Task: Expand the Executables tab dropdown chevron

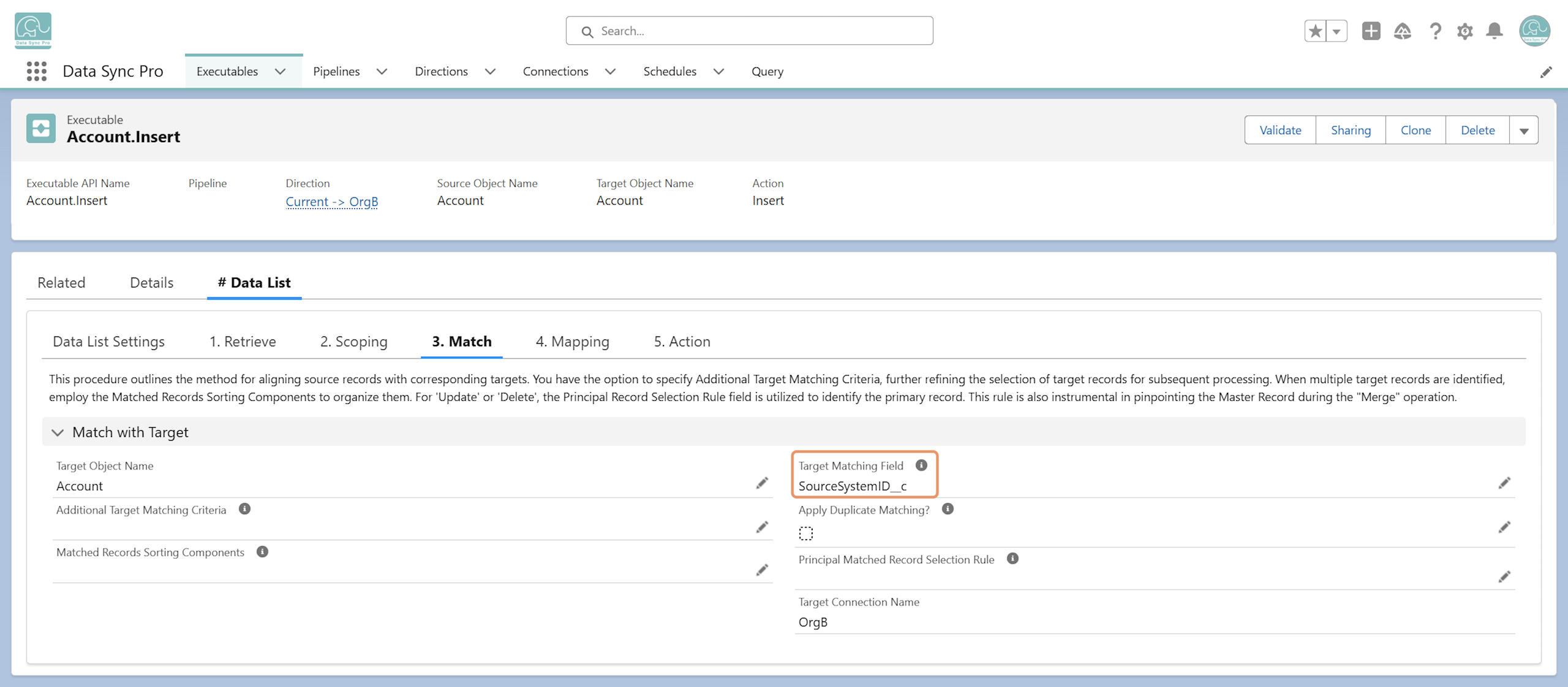Action: (x=281, y=72)
